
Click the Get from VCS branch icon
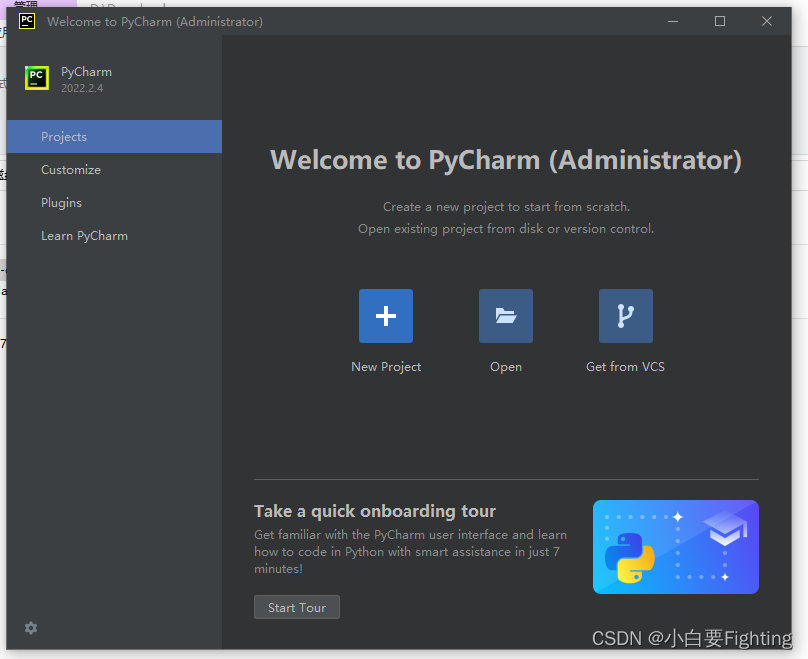(x=626, y=316)
